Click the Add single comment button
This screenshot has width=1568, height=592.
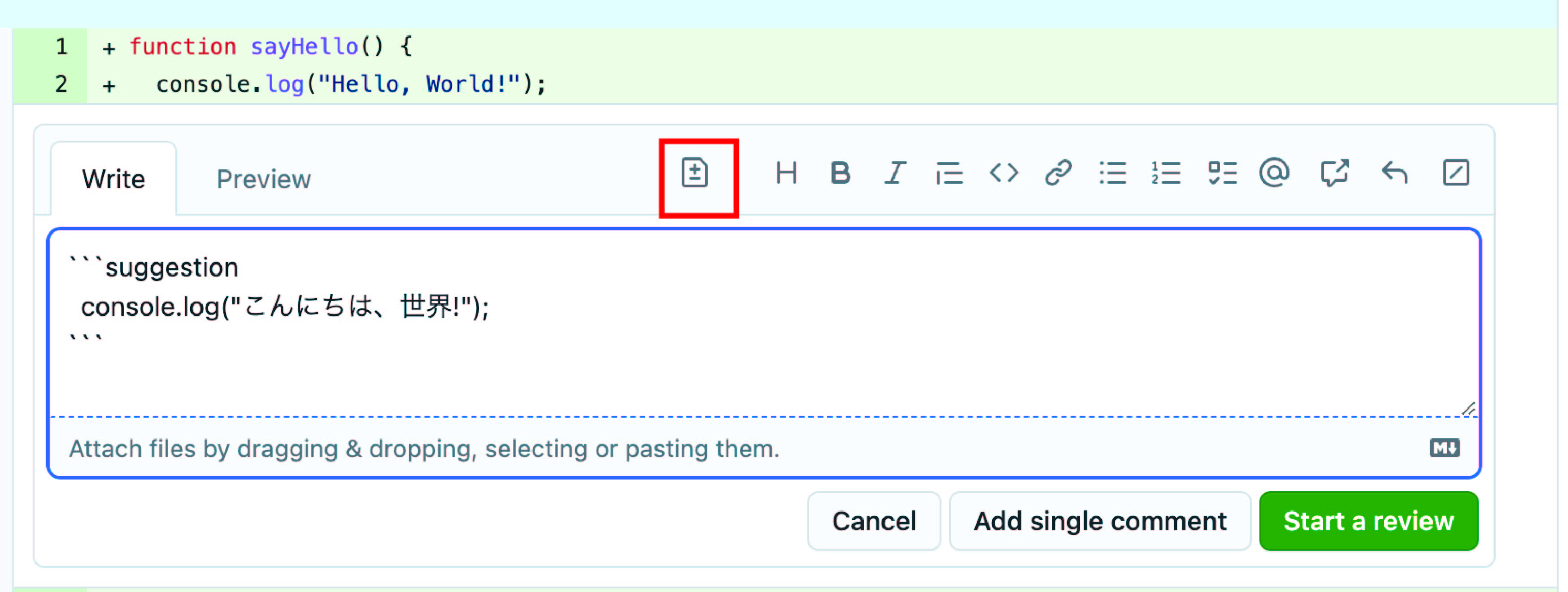(x=1100, y=522)
